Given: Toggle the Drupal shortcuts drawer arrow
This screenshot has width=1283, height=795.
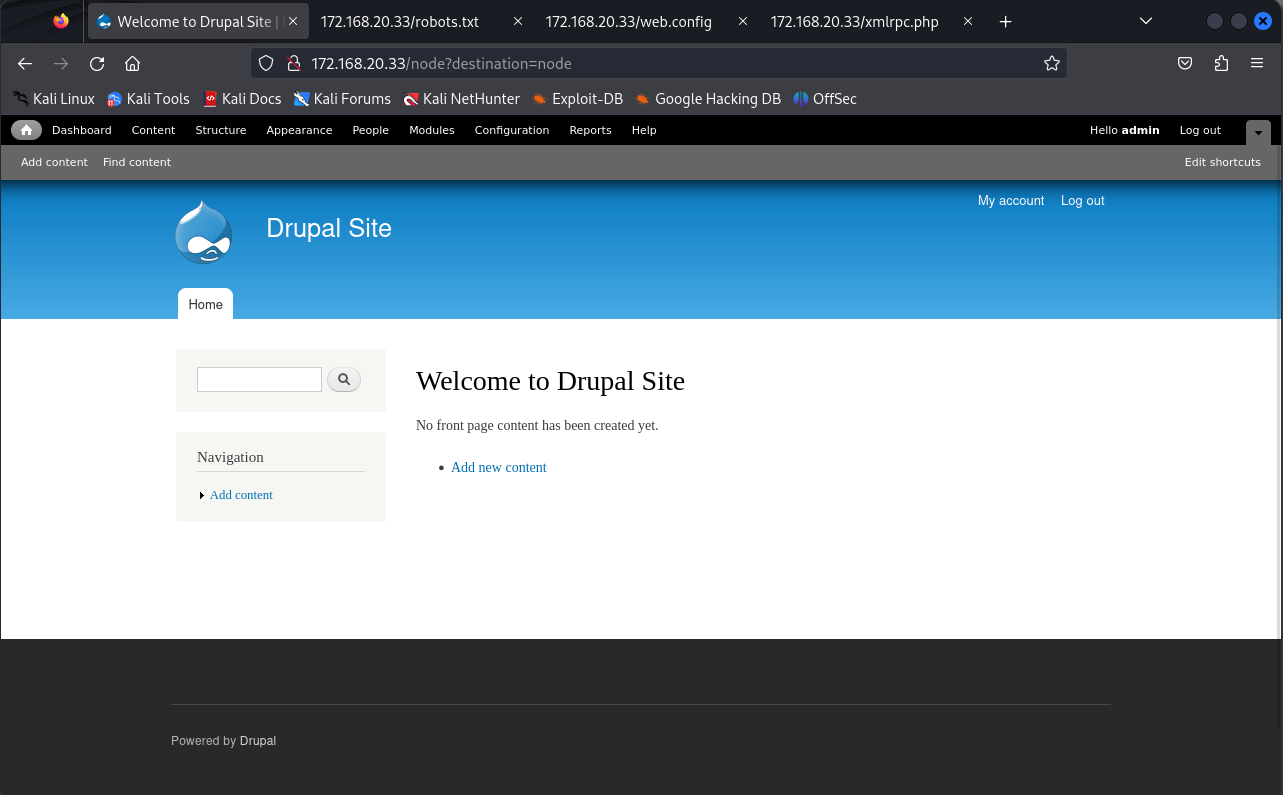Looking at the screenshot, I should [1258, 132].
